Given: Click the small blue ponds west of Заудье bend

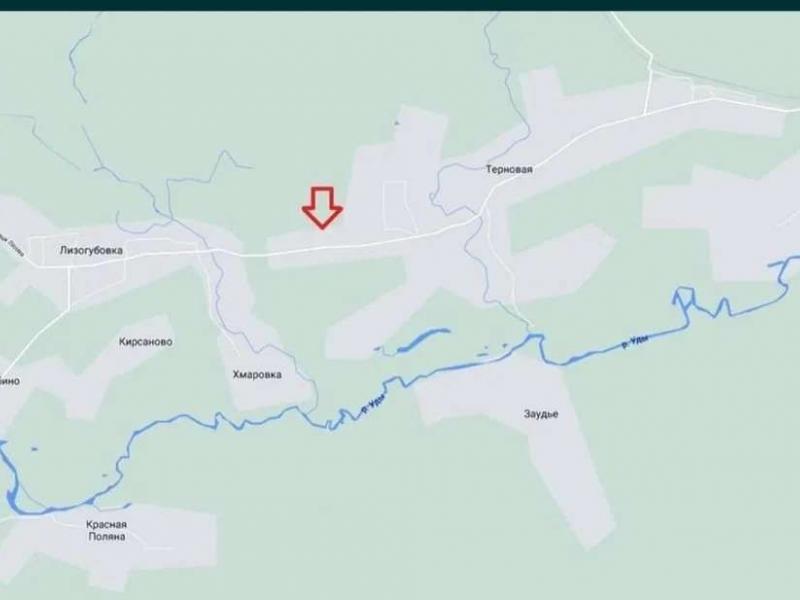Looking at the screenshot, I should (491, 349).
